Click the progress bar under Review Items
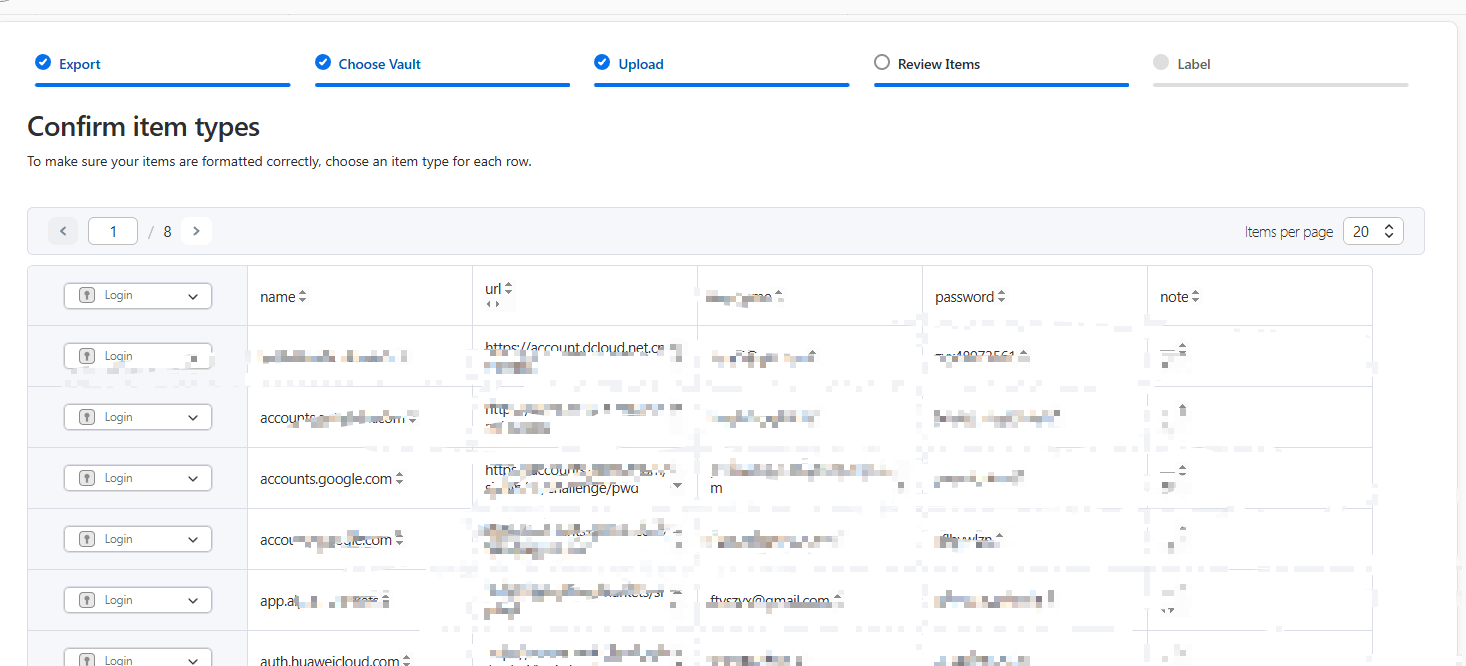The image size is (1466, 666). pyautogui.click(x=1001, y=85)
